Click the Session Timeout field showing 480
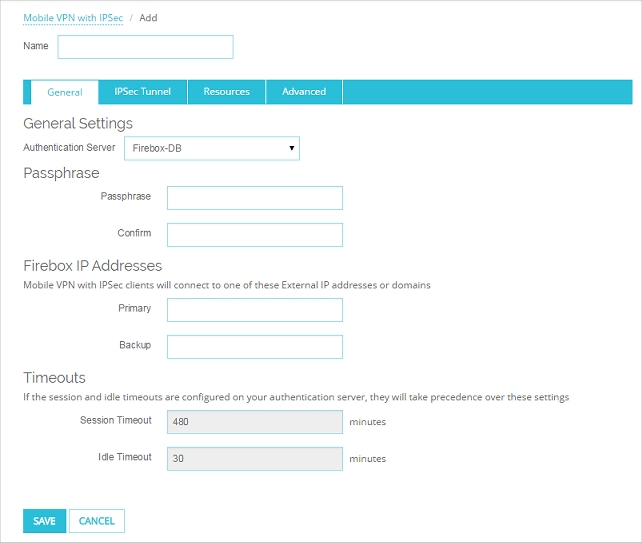The width and height of the screenshot is (642, 543). 255,422
